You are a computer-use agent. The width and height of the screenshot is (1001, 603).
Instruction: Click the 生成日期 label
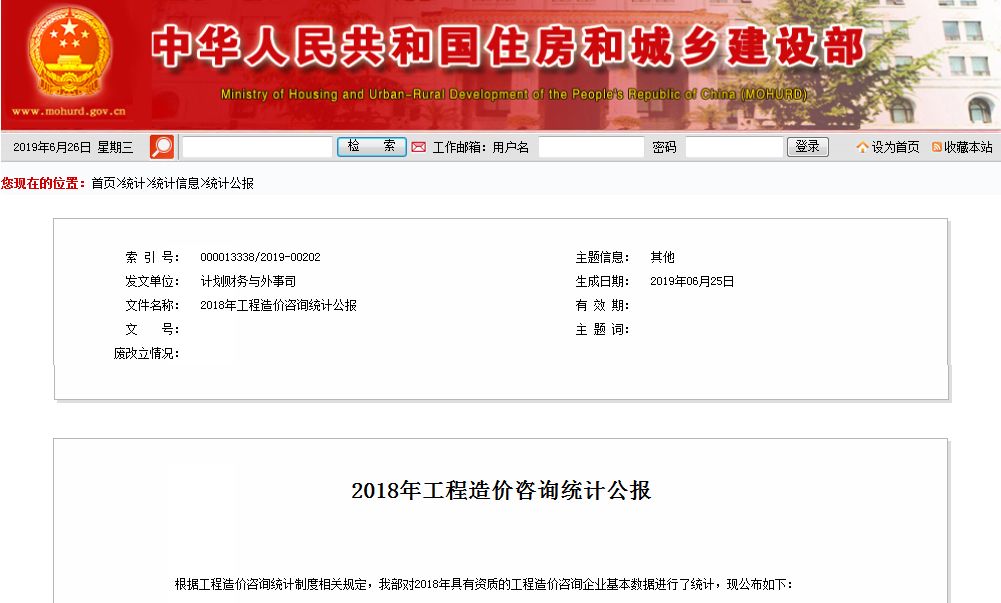click(x=602, y=281)
